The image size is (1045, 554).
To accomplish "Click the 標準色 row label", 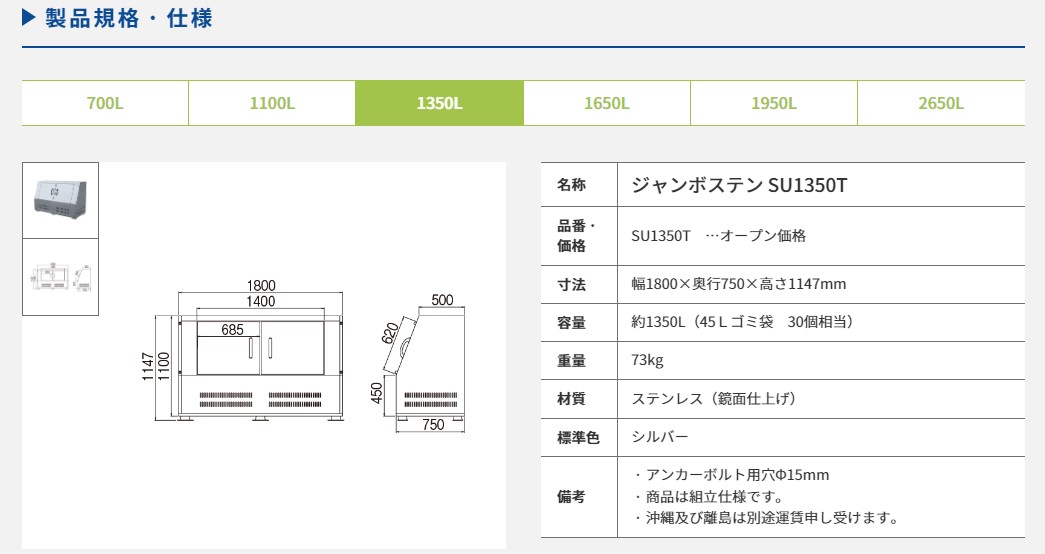I will click(578, 437).
